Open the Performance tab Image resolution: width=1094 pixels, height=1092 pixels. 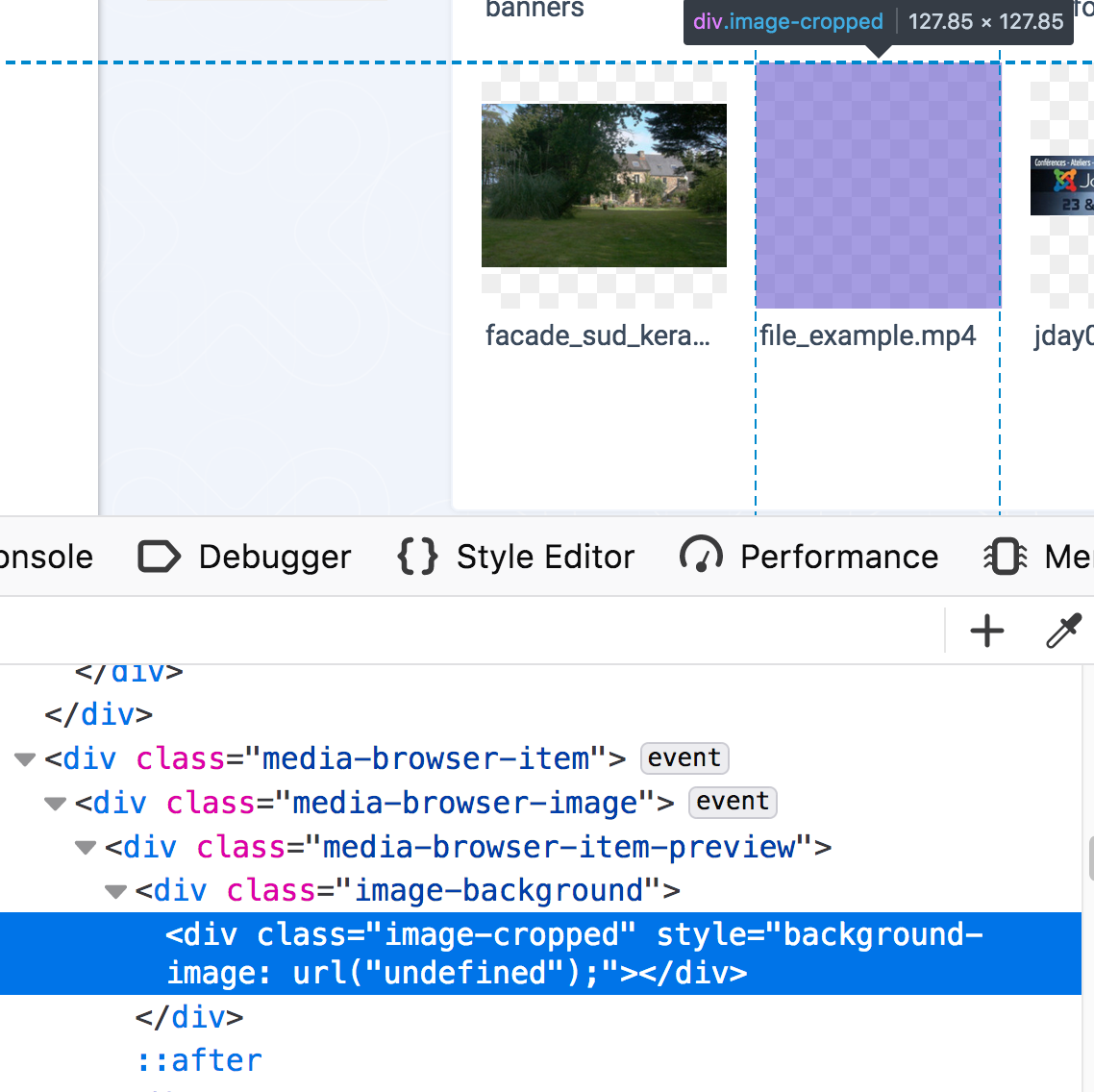point(808,557)
